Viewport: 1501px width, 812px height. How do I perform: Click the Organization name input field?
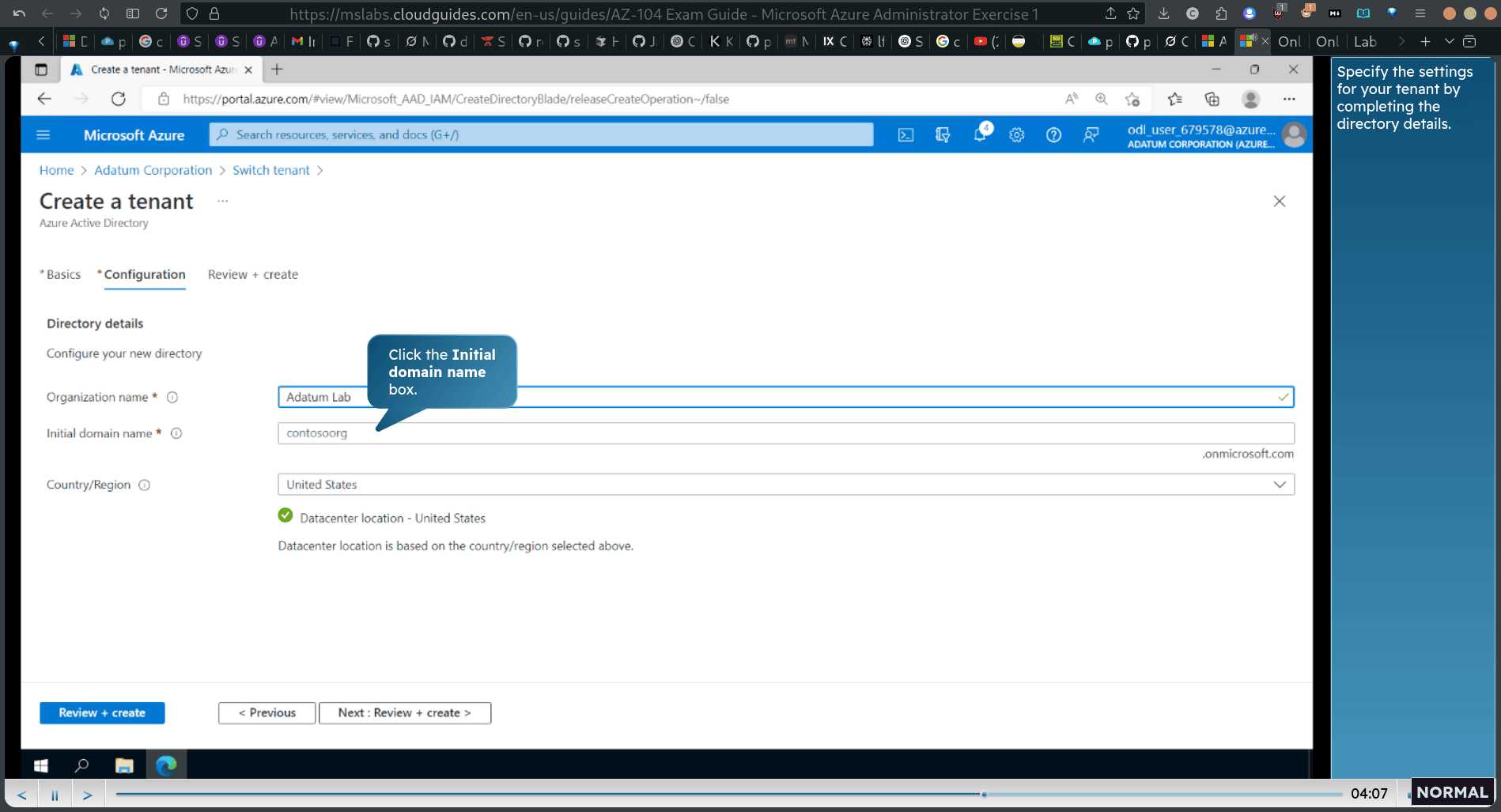pos(786,397)
